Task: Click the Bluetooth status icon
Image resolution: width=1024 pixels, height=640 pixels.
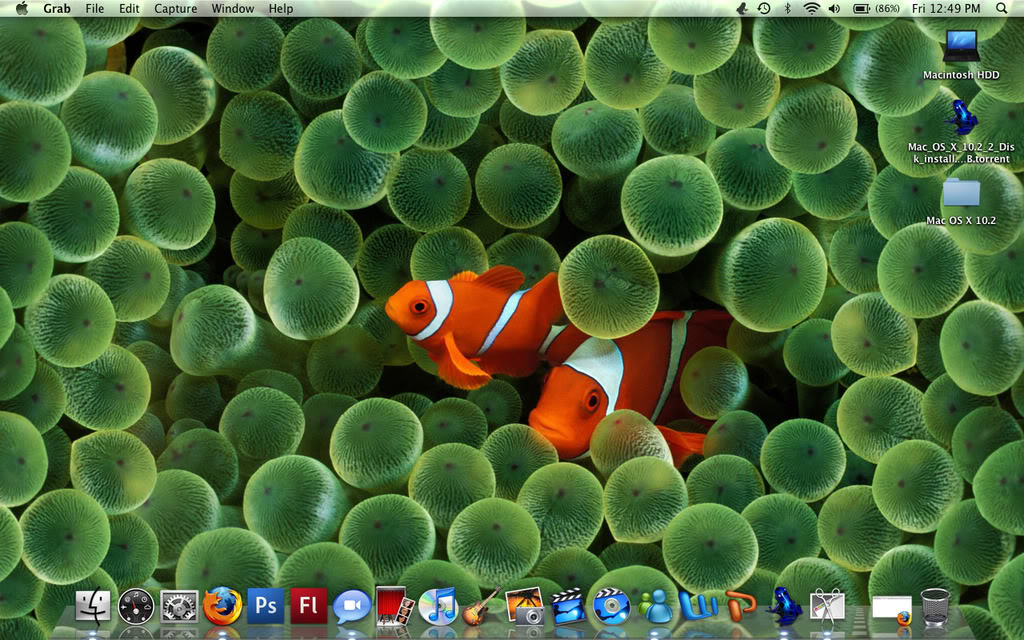Action: click(788, 8)
